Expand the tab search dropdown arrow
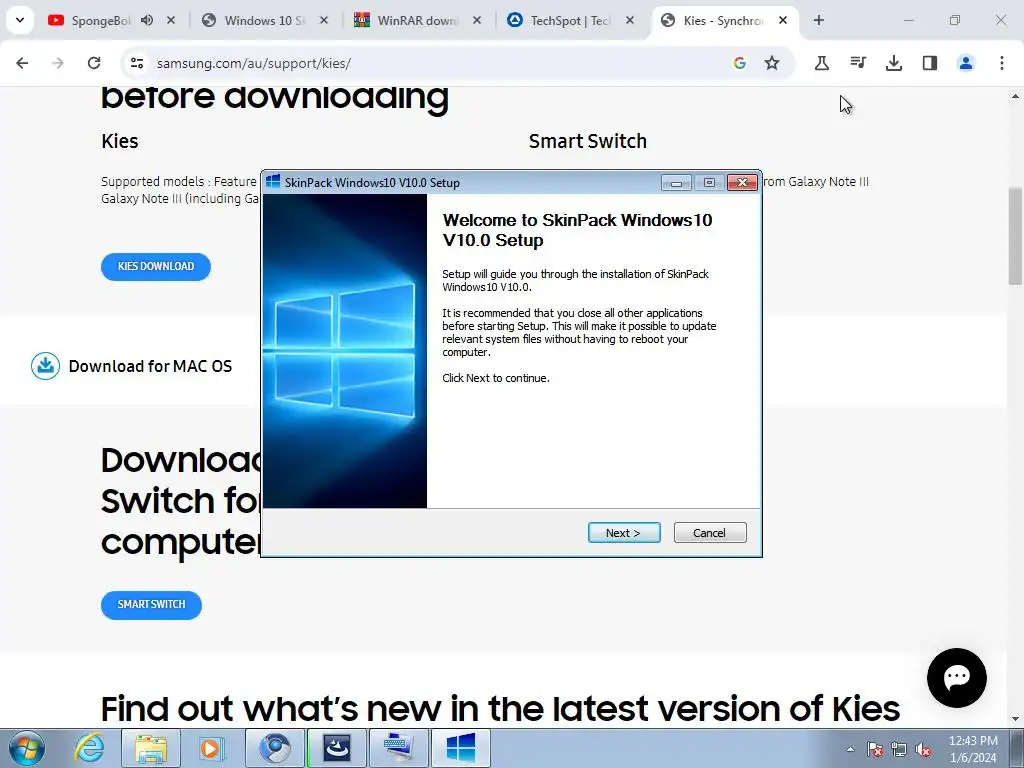 coord(20,20)
